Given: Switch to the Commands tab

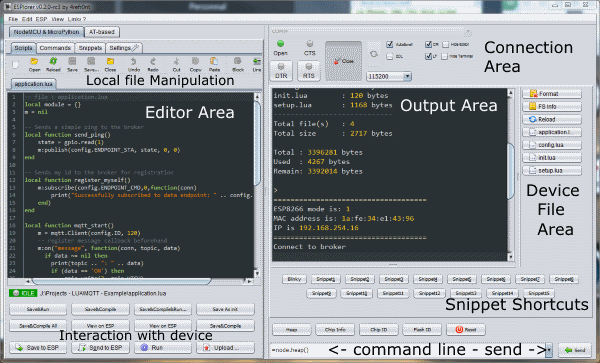Looking at the screenshot, I should coord(55,48).
